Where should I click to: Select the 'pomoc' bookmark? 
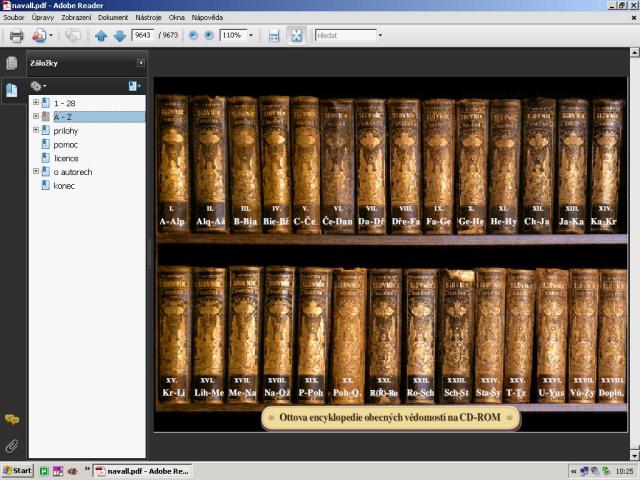point(65,145)
